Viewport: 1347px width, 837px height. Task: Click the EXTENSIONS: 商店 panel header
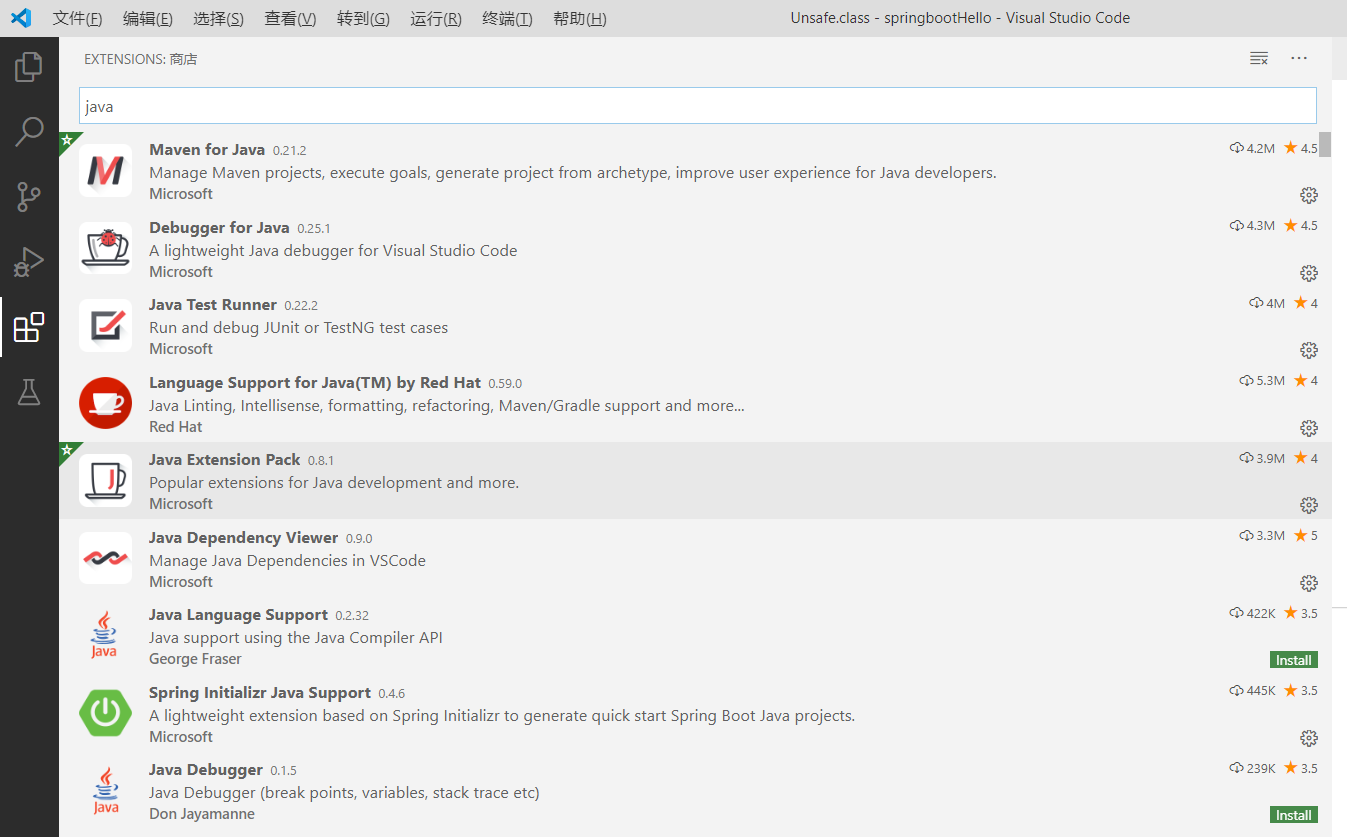point(141,59)
